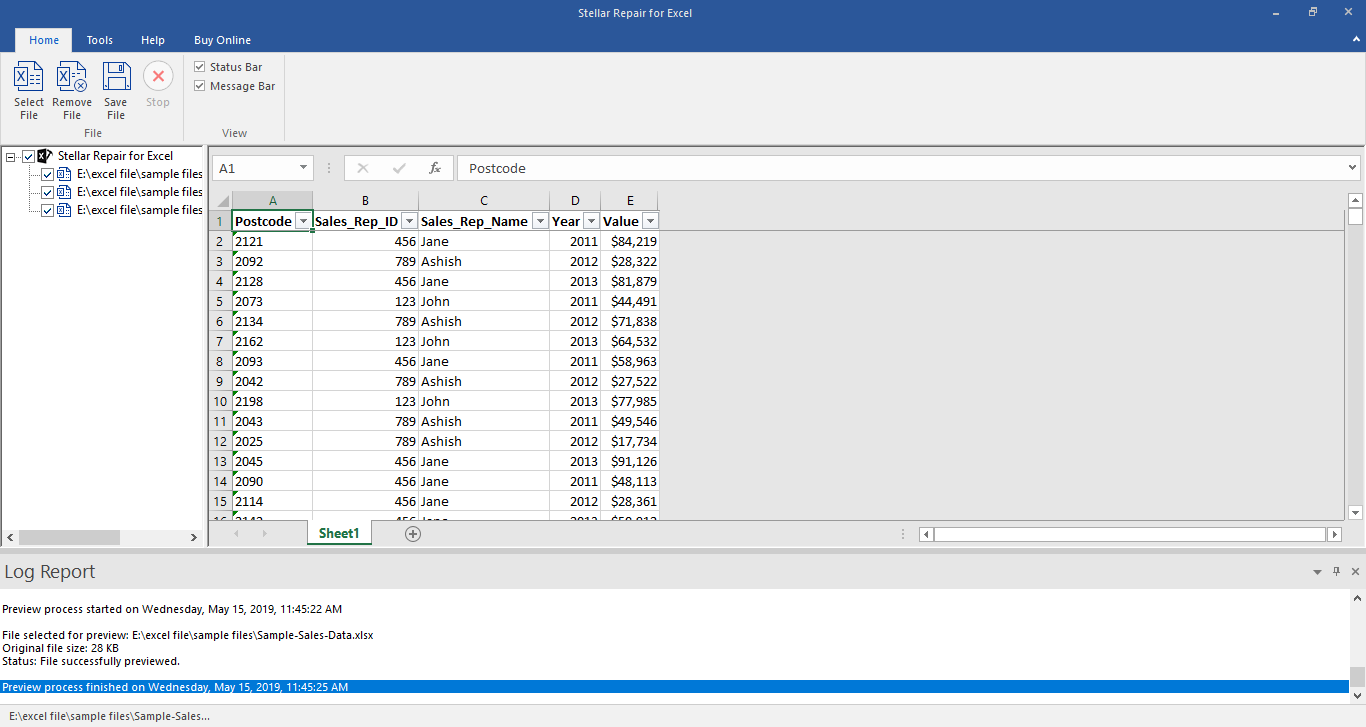Toggle the Stellar Repair for Excel root checkbox
Screen dimensions: 1366x727
pos(28,156)
